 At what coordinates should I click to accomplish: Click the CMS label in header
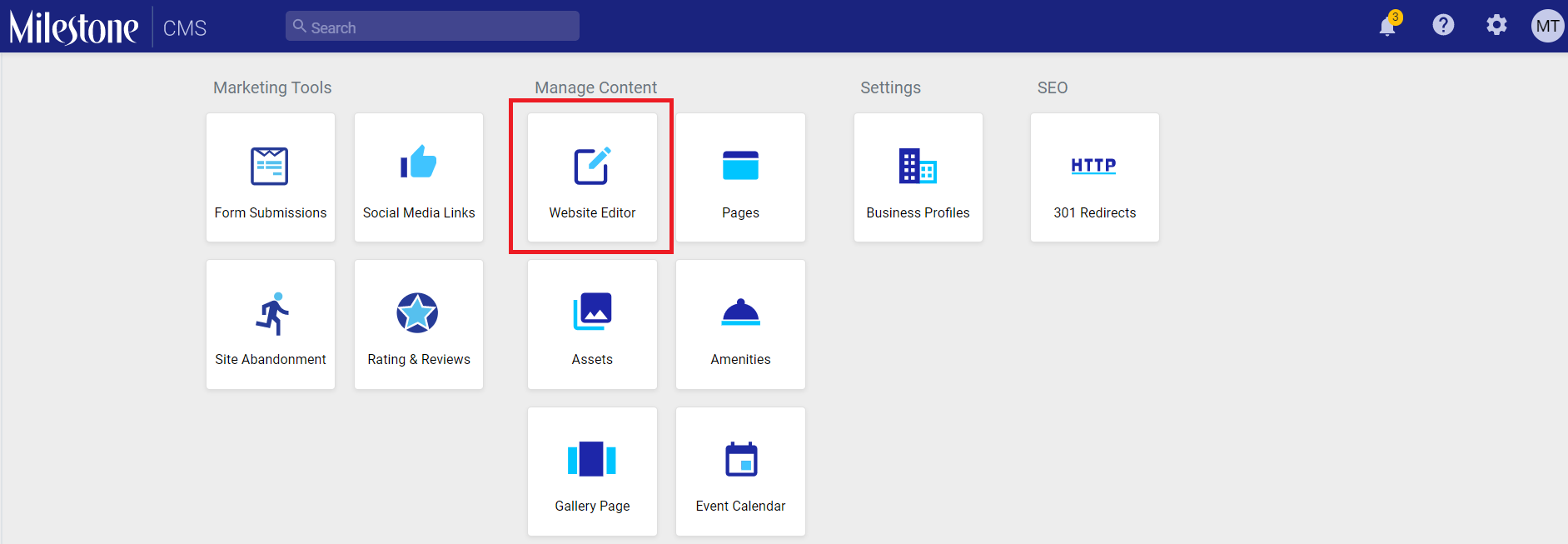tap(185, 28)
